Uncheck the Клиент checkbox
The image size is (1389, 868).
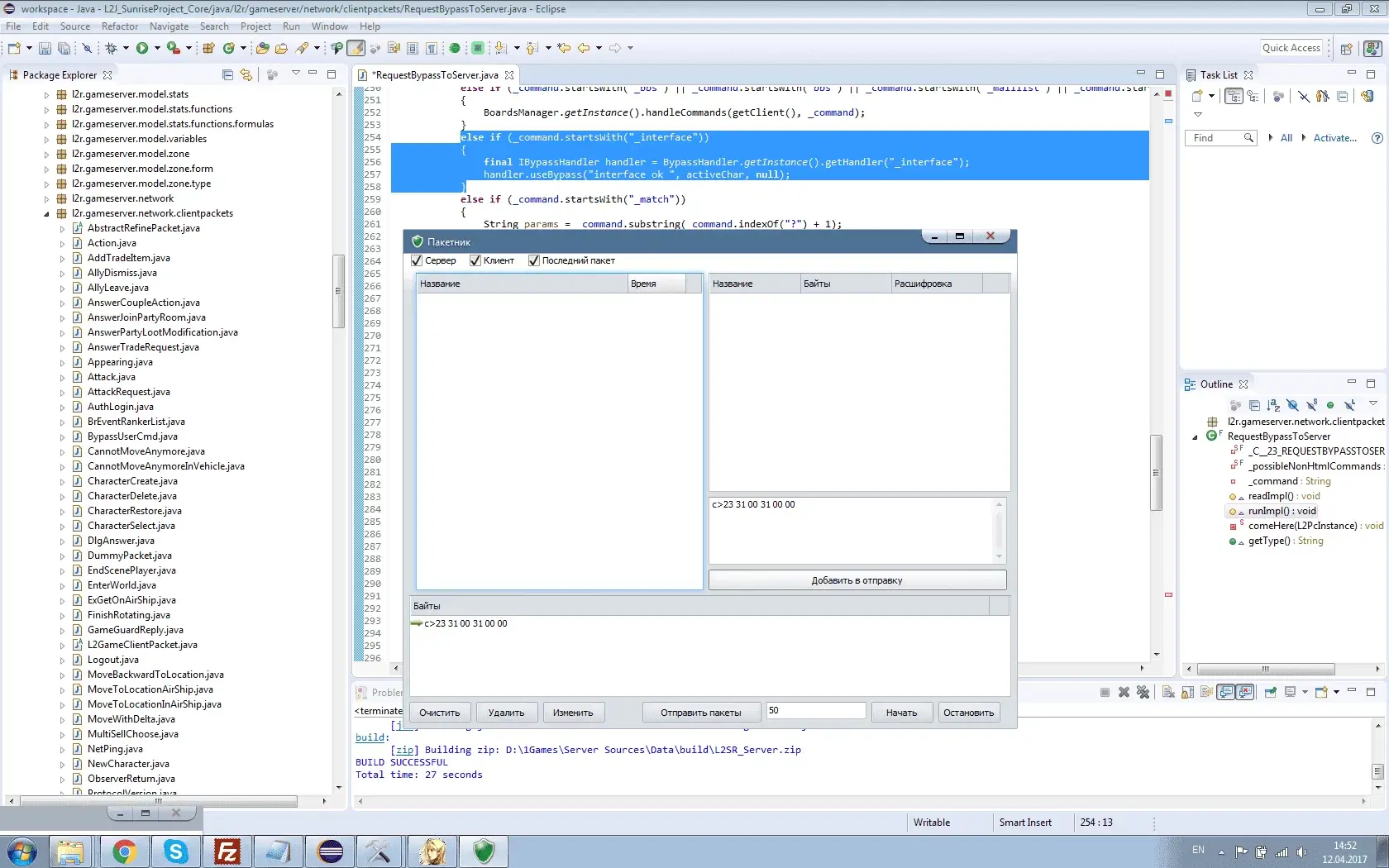coord(475,260)
